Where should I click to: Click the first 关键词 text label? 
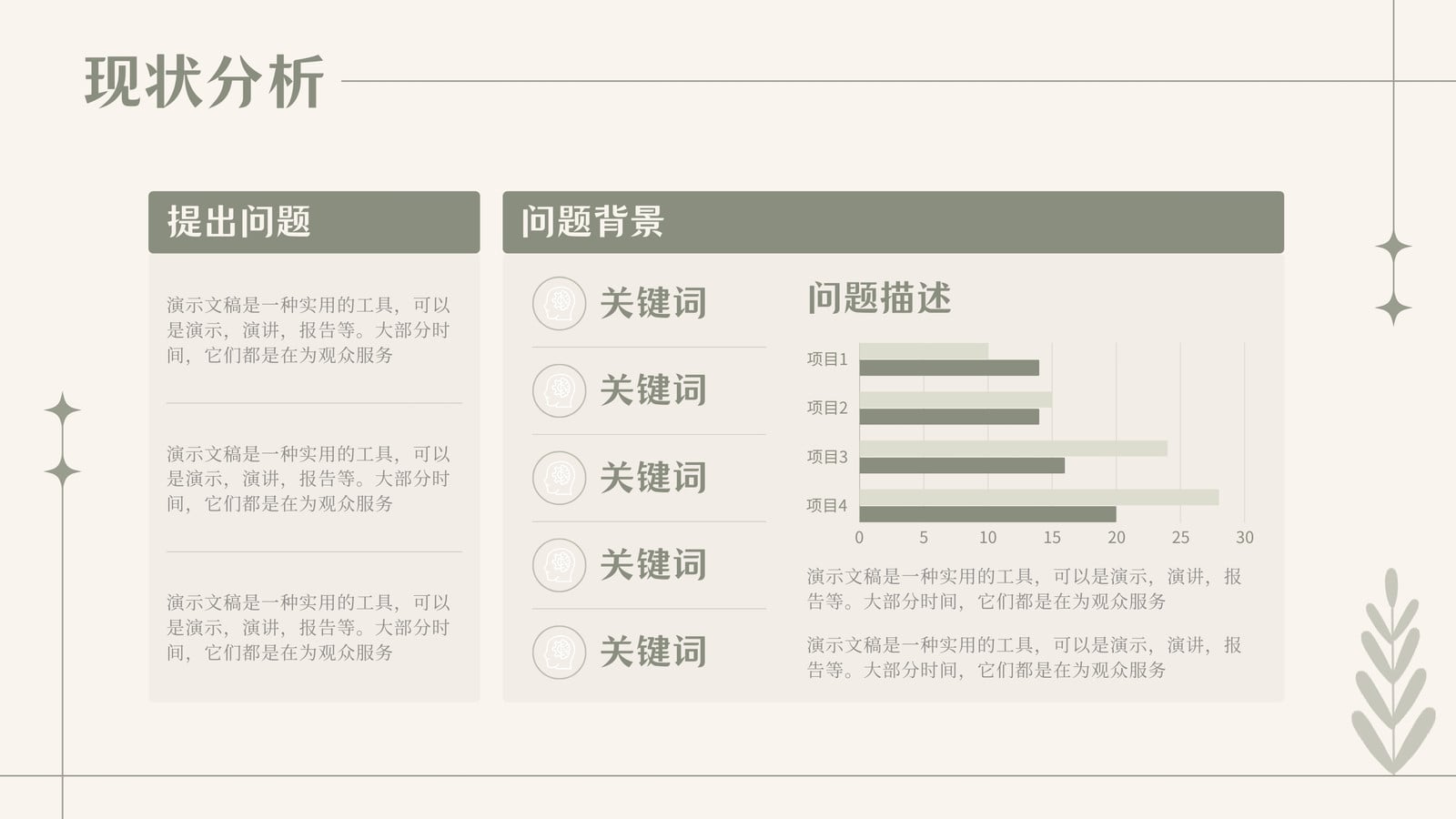(653, 303)
